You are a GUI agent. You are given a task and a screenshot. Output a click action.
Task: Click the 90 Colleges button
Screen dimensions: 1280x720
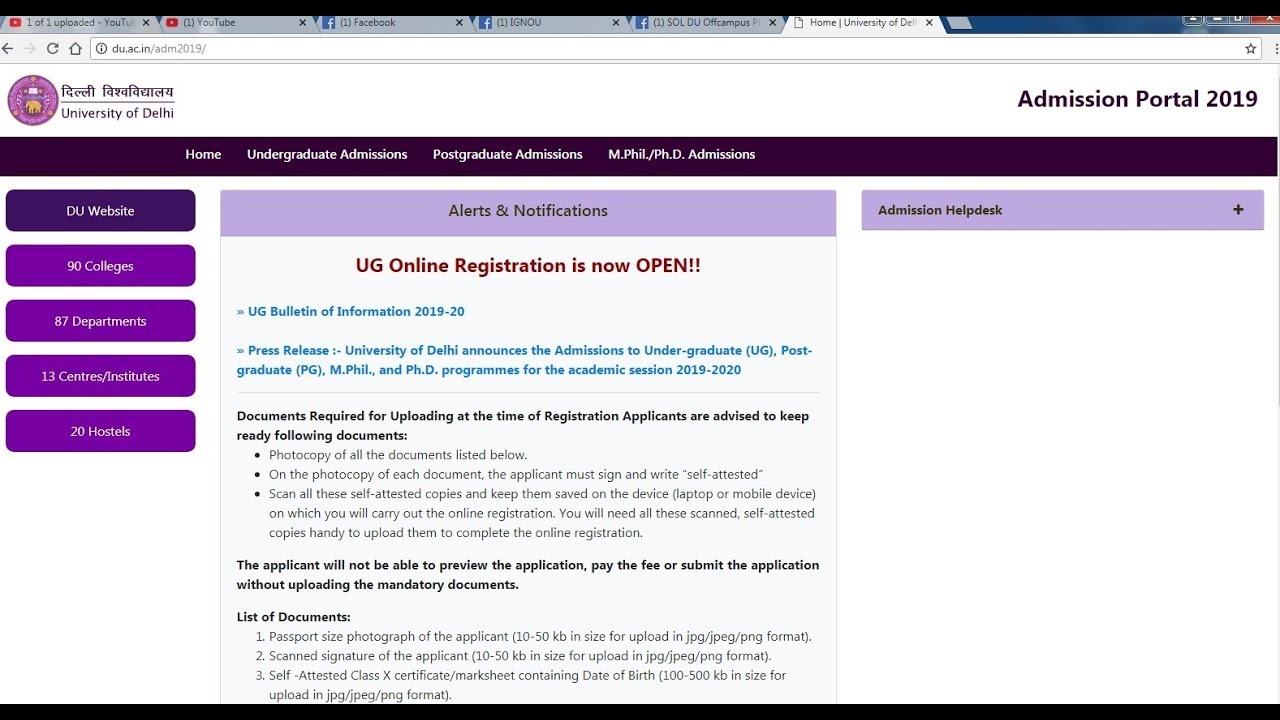(100, 266)
